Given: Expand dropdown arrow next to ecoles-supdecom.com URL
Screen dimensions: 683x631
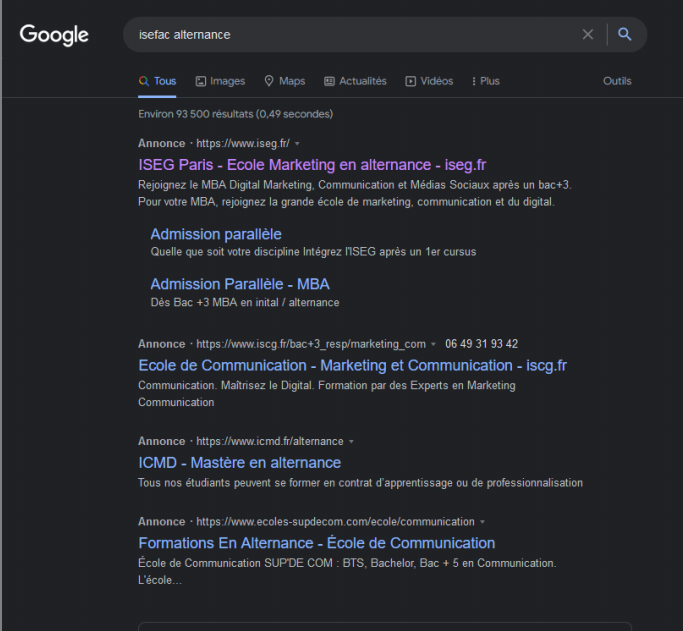Looking at the screenshot, I should [482, 522].
